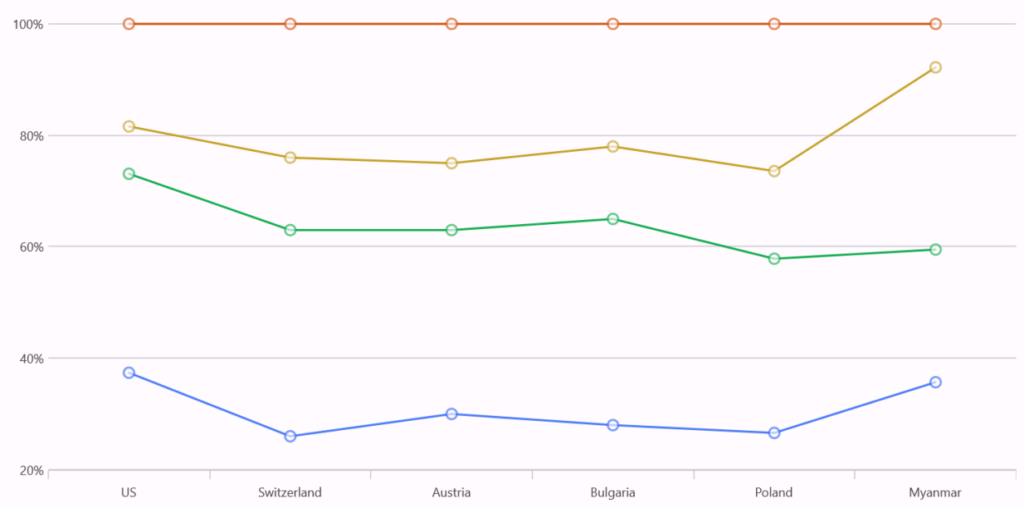Click the yellow point above Poland
The image size is (1024, 508).
point(774,171)
